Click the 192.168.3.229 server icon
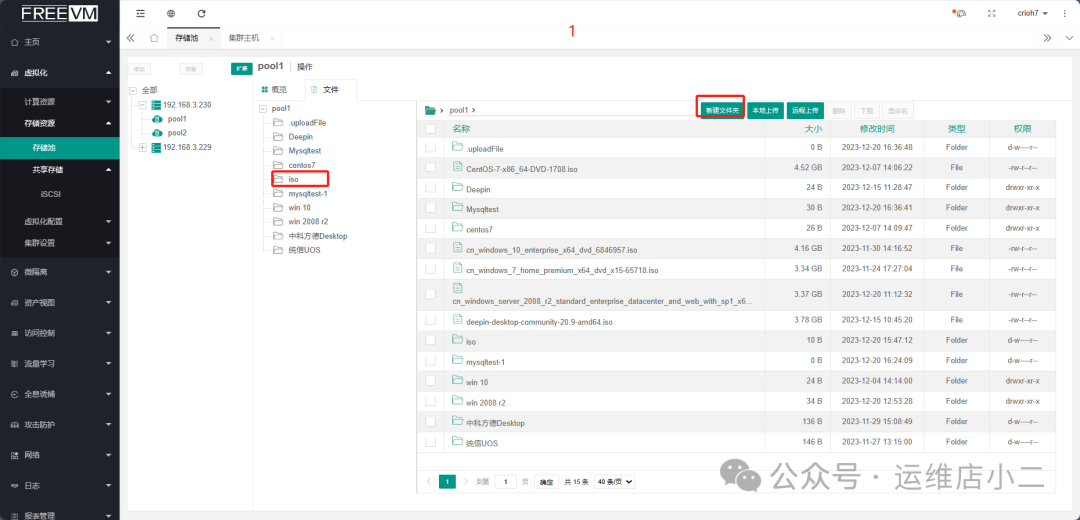Screen dimensions: 1080x520 (x=156, y=147)
